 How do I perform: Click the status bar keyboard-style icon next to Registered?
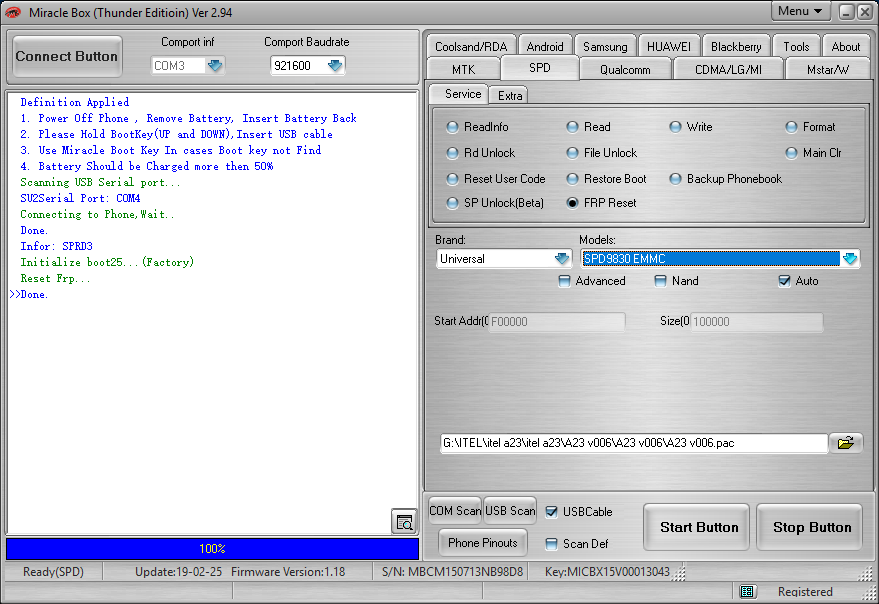(746, 591)
